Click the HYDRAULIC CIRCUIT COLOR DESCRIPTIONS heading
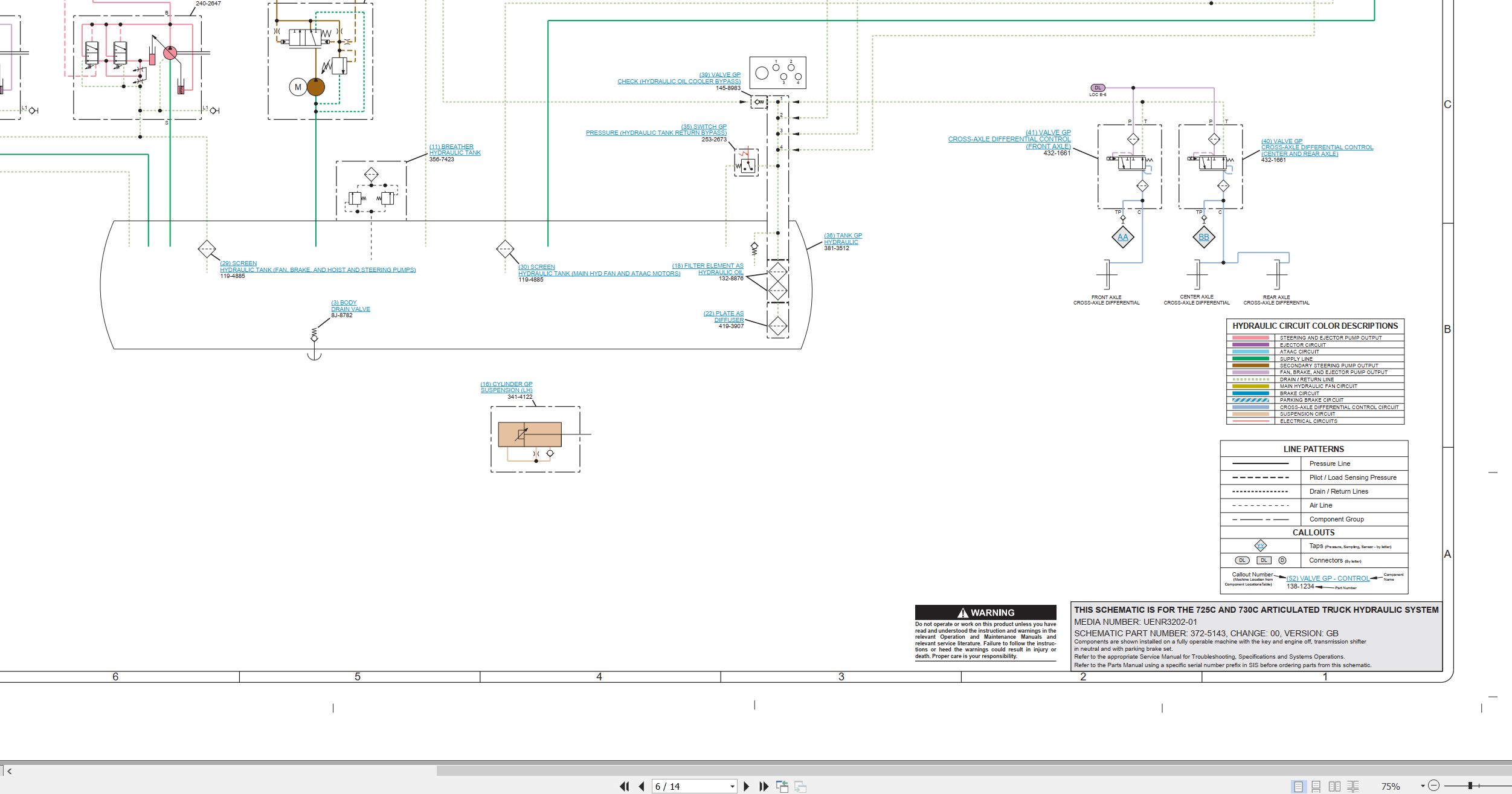Screen dimensions: 1512x794 pyautogui.click(x=1315, y=326)
